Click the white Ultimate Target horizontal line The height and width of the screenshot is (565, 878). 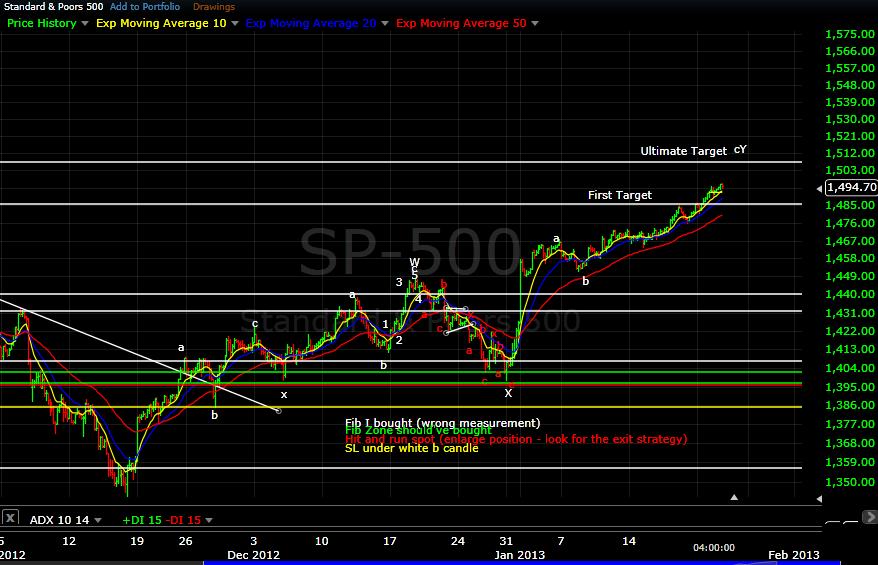(x=400, y=162)
